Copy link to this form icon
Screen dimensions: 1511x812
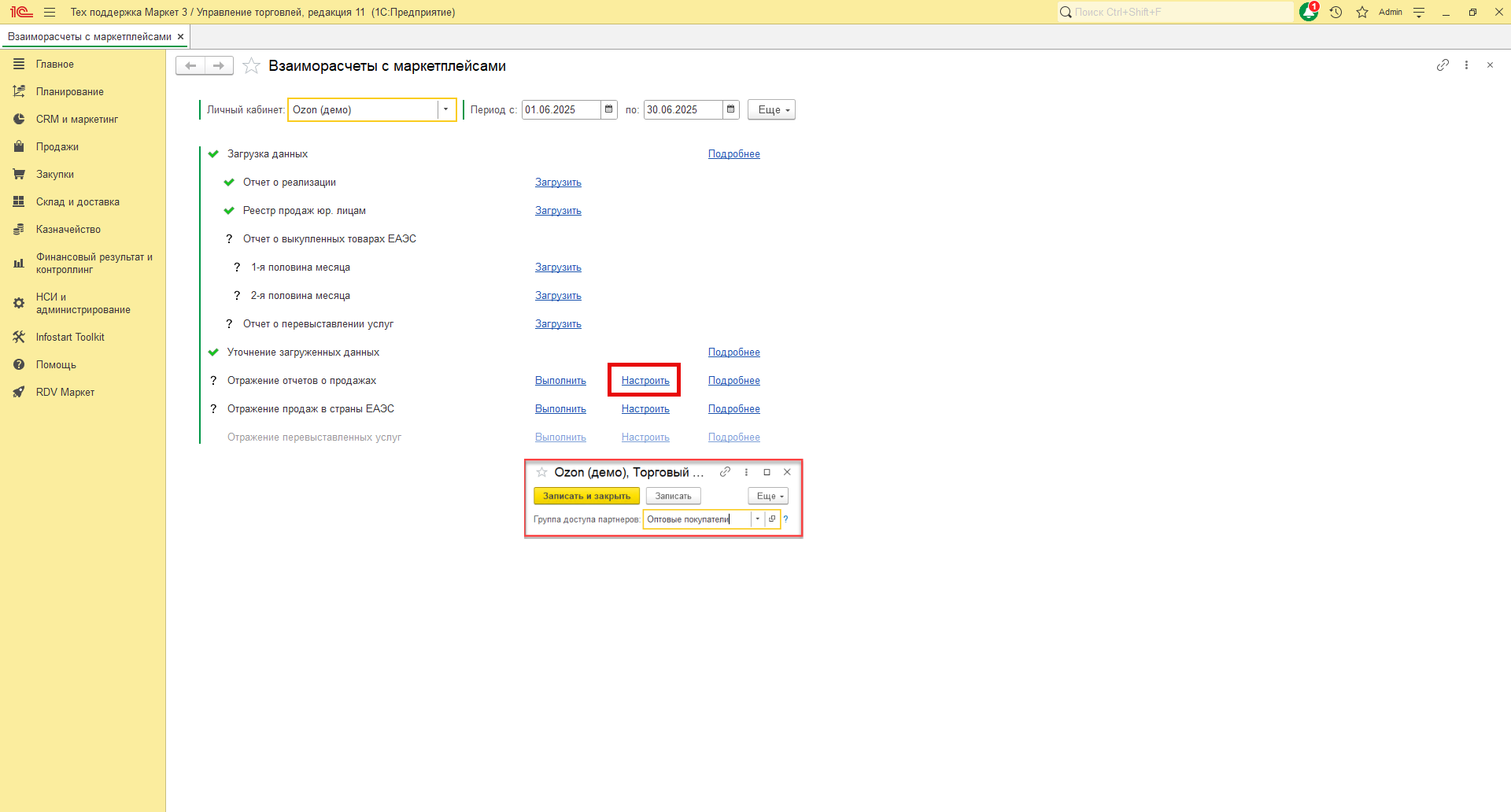[x=1442, y=65]
